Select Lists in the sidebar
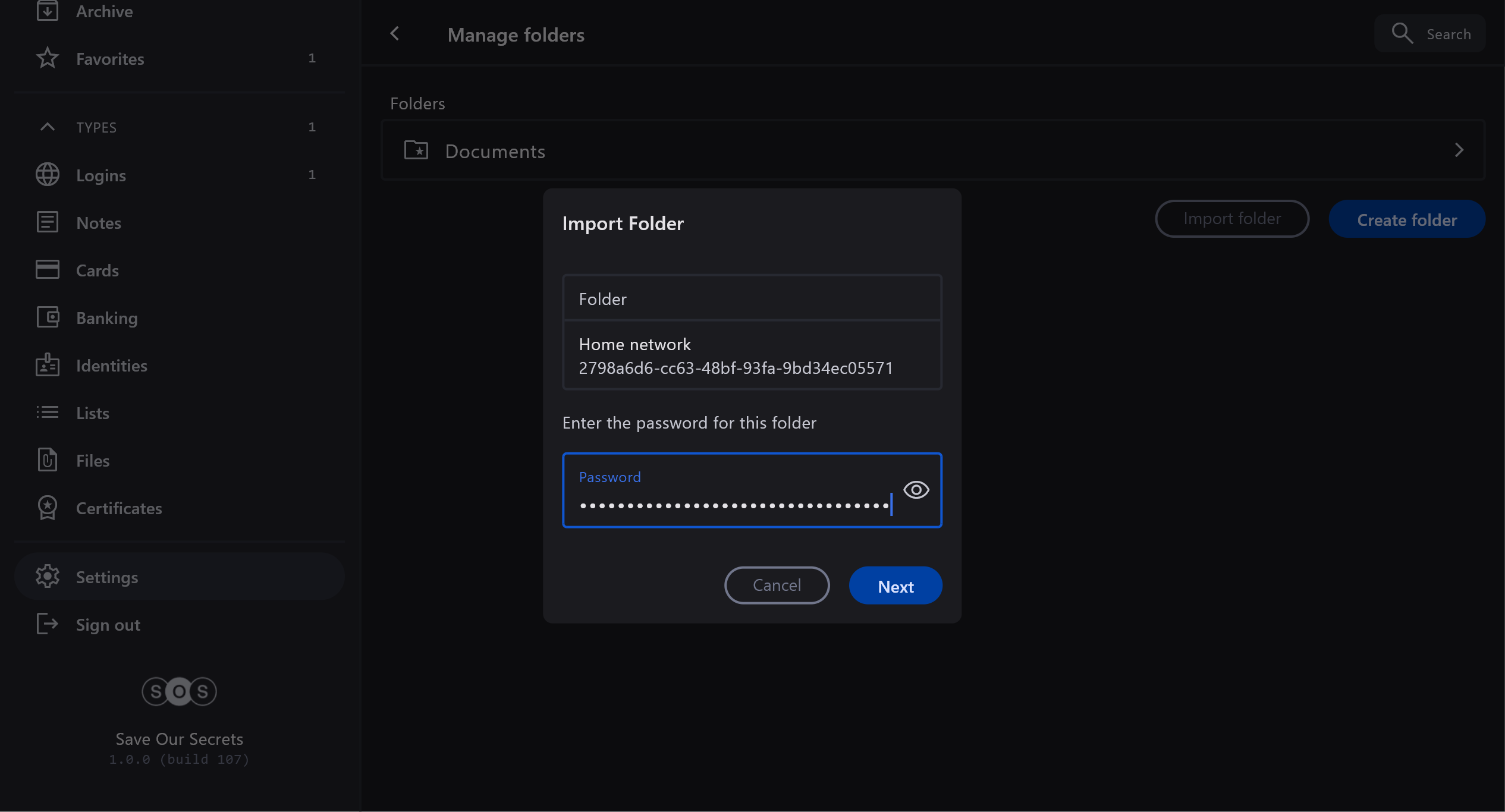Image resolution: width=1505 pixels, height=812 pixels. click(x=93, y=413)
